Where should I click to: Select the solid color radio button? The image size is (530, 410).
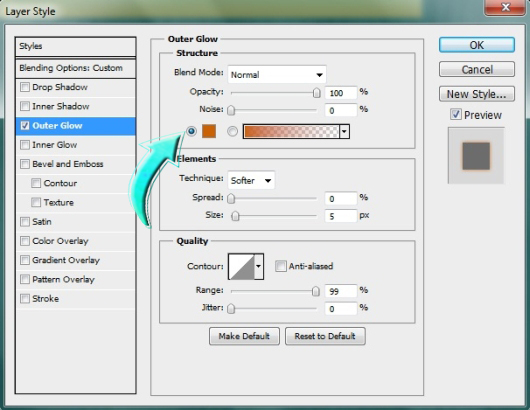pyautogui.click(x=191, y=131)
